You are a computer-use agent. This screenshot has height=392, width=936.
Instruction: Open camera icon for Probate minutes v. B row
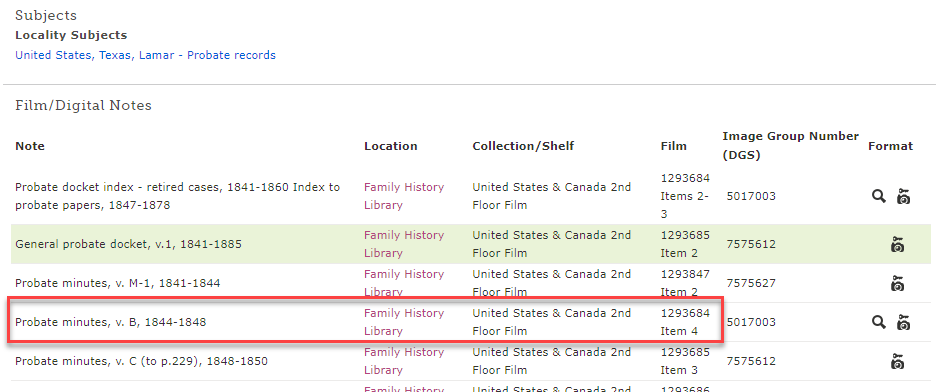tap(904, 323)
